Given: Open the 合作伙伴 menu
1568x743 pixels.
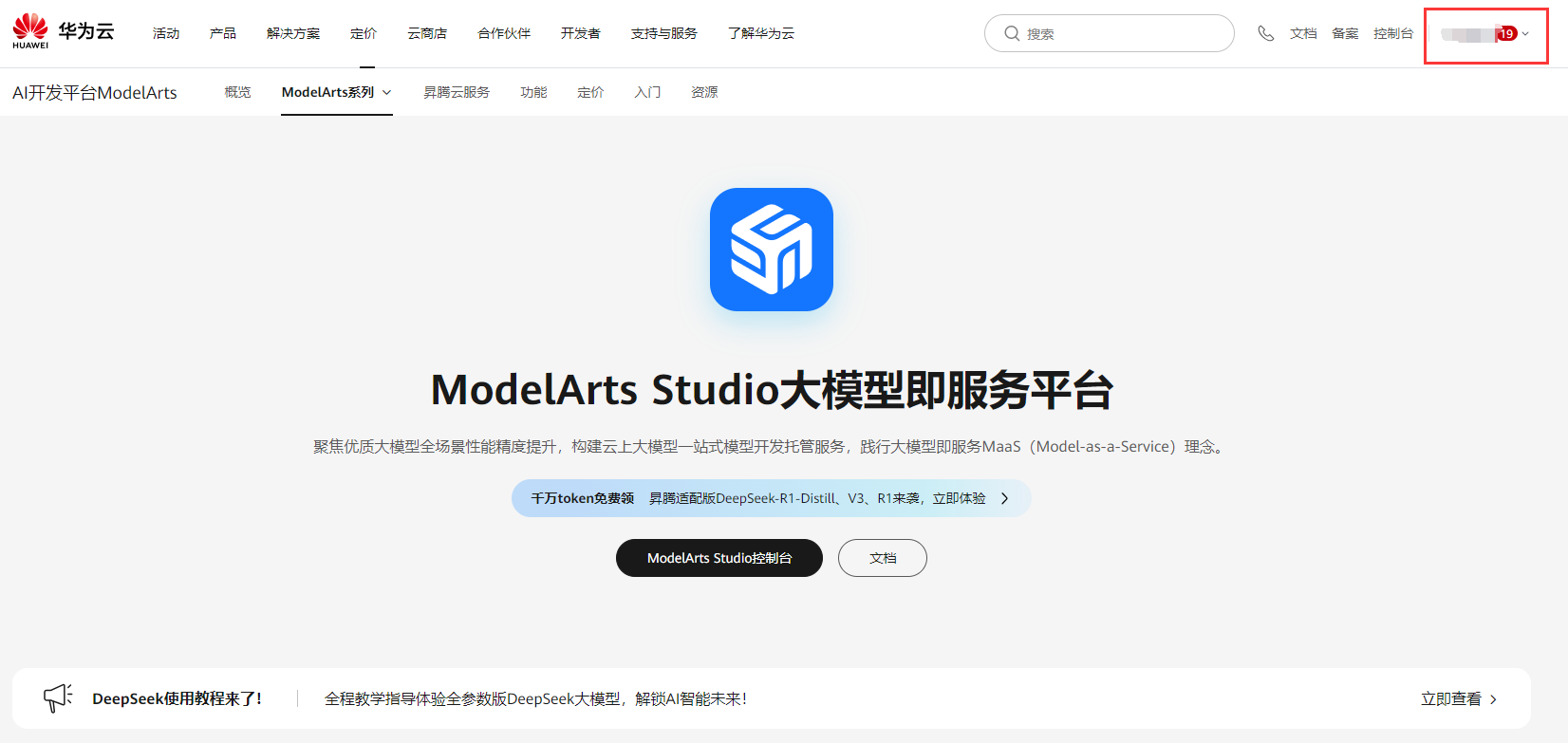Looking at the screenshot, I should 504,33.
